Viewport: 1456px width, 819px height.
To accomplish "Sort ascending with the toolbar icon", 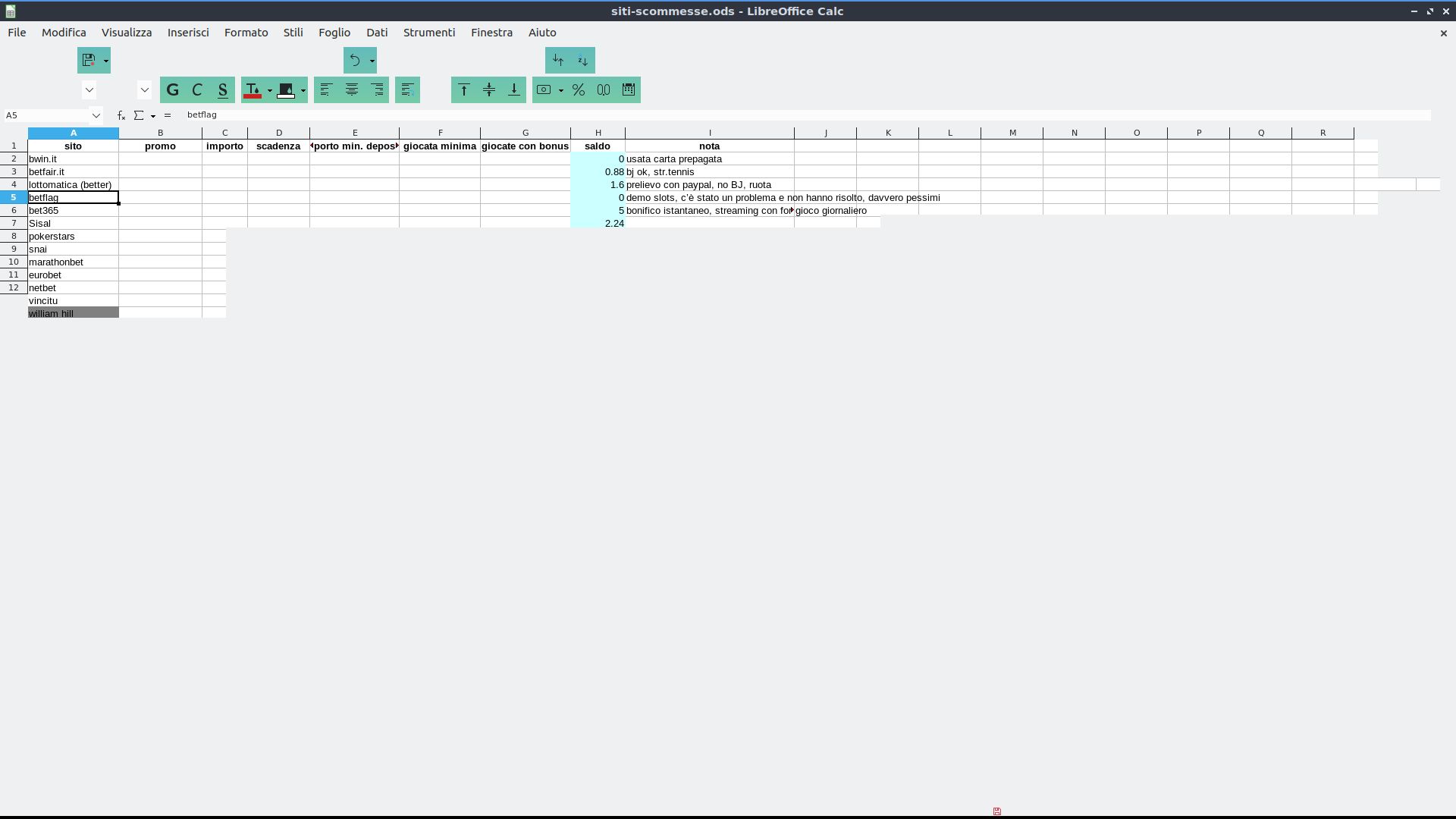I will click(x=558, y=60).
